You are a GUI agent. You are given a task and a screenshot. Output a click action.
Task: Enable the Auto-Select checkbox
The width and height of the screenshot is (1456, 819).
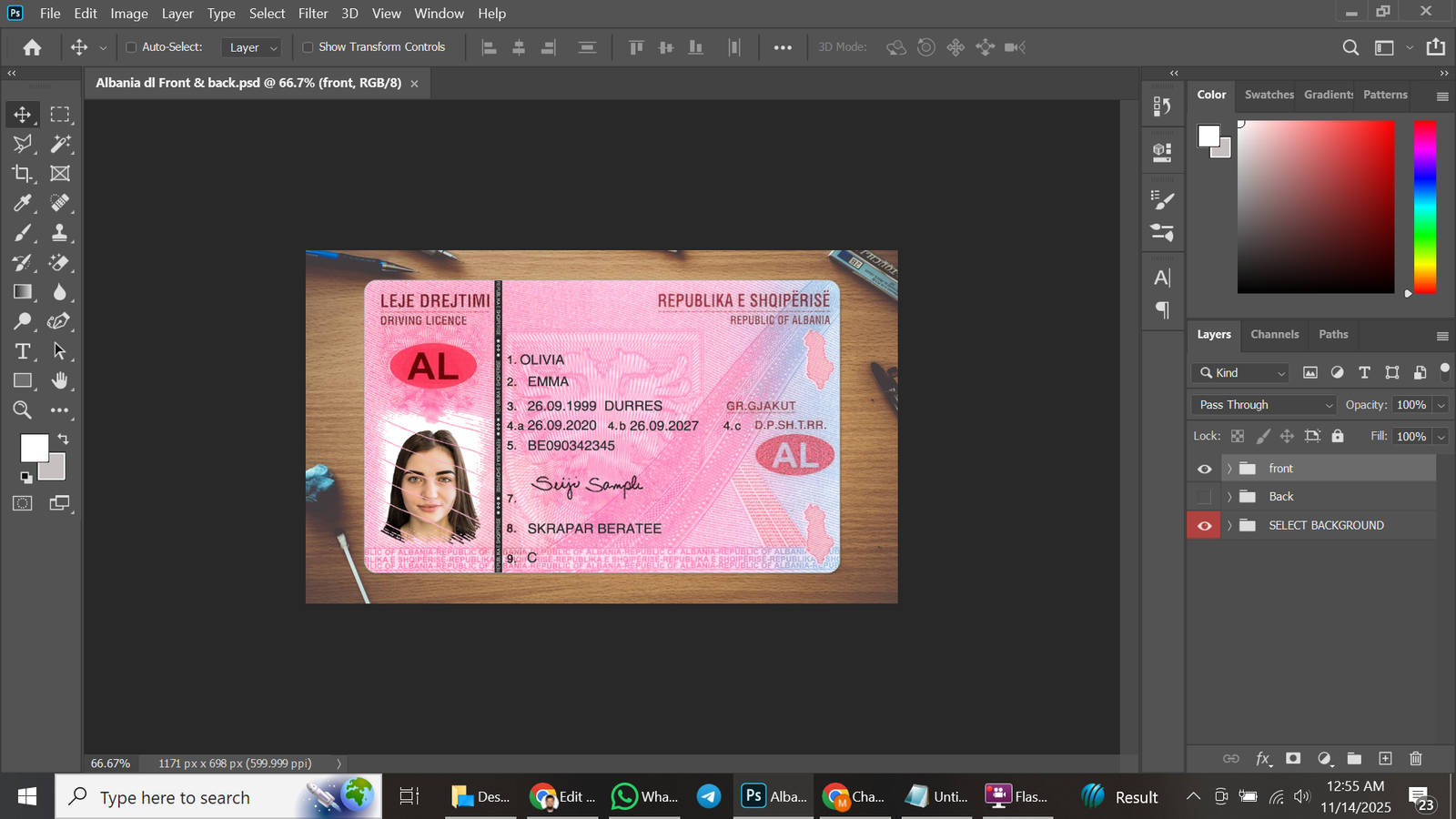click(131, 46)
